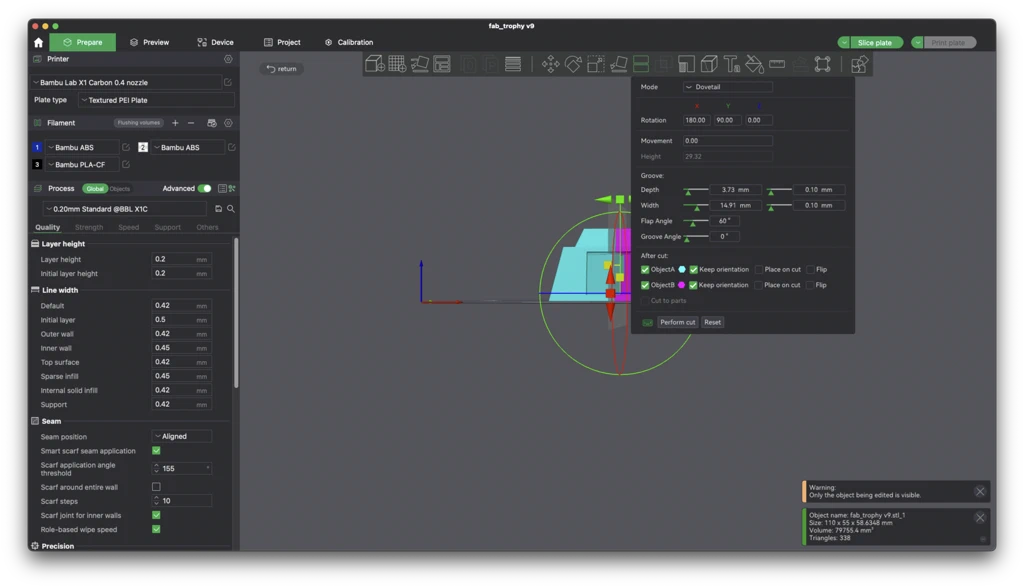Viewport: 1024px width, 588px height.
Task: Select the Move tool with four arrows
Action: pyautogui.click(x=551, y=64)
